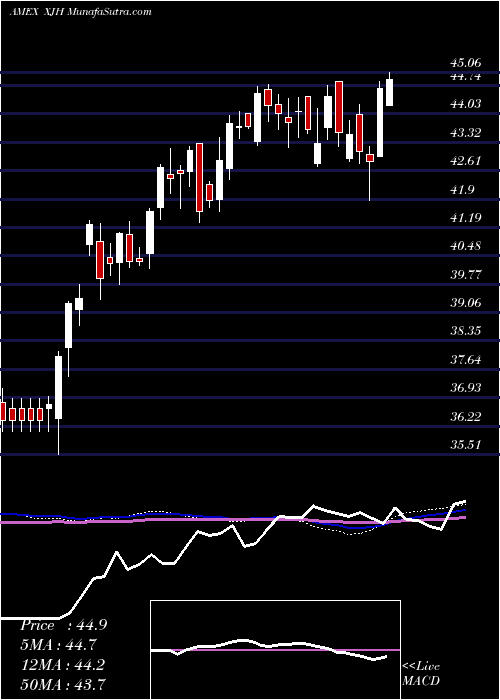Screen dimensions: 500x700
Task: Click the 44.03 price axis label
Action: 466,104
